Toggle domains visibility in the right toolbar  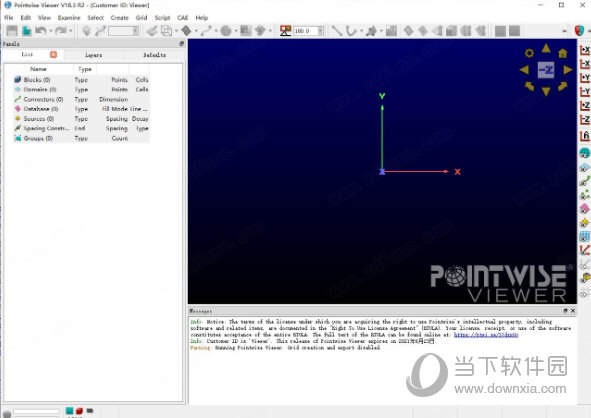point(585,167)
